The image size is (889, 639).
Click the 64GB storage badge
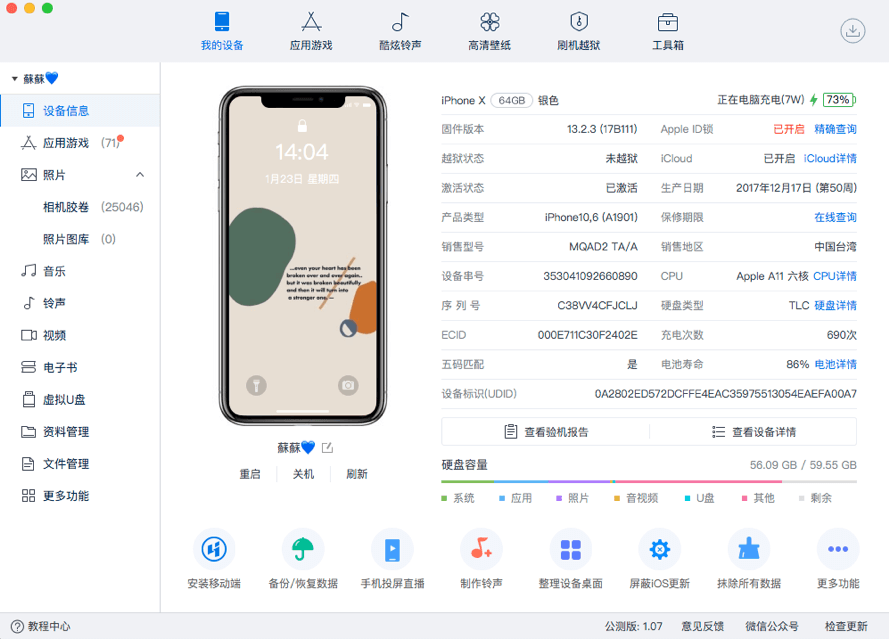pos(511,100)
